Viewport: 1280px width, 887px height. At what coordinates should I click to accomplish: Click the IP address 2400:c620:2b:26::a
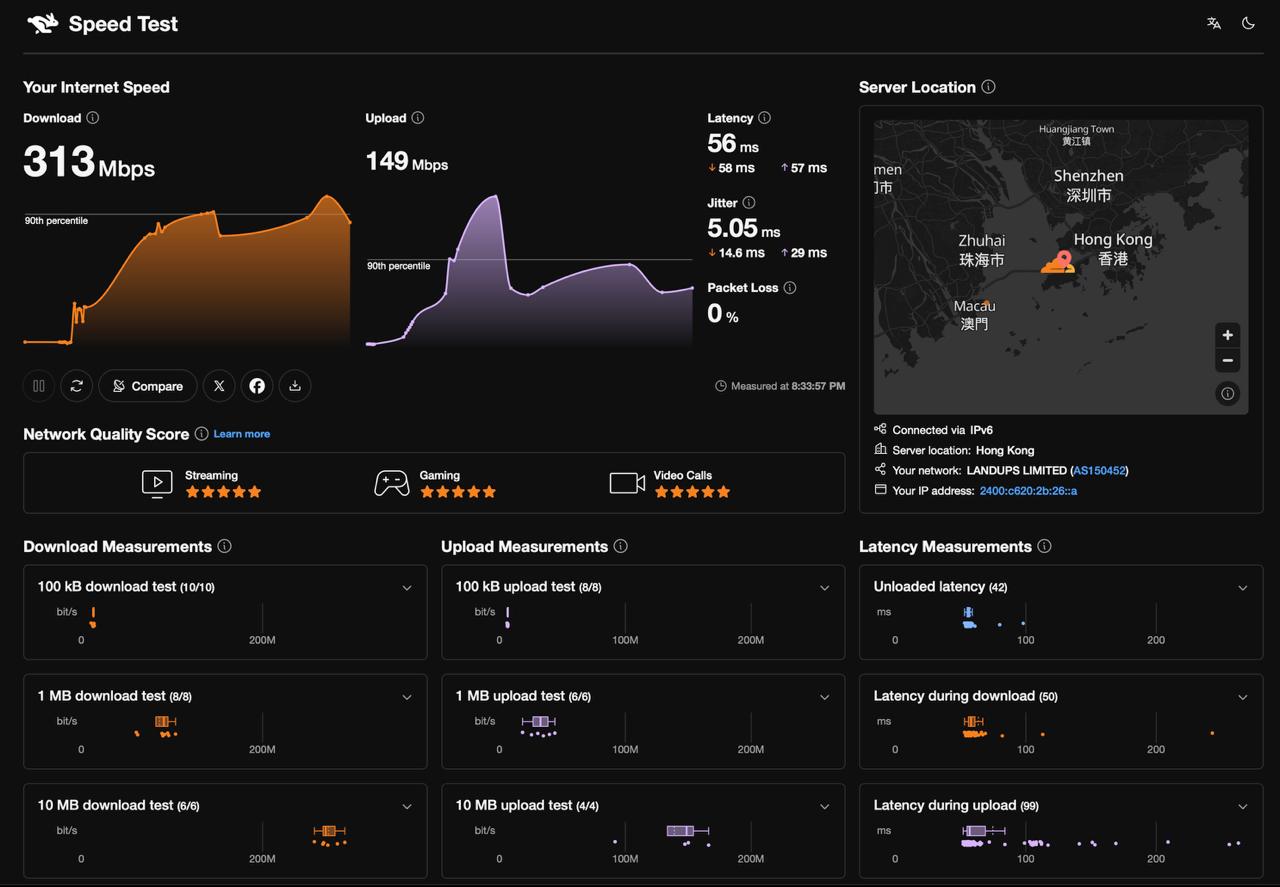[x=1028, y=491]
